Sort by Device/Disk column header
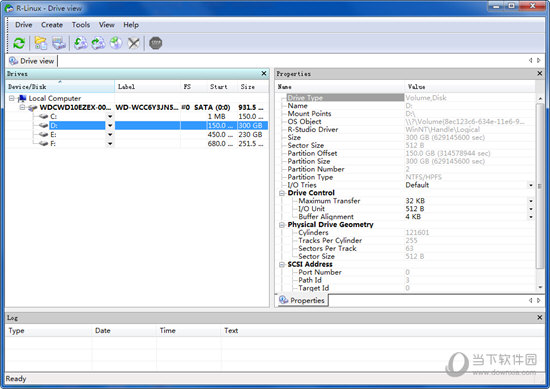This screenshot has width=550, height=389. (x=60, y=86)
